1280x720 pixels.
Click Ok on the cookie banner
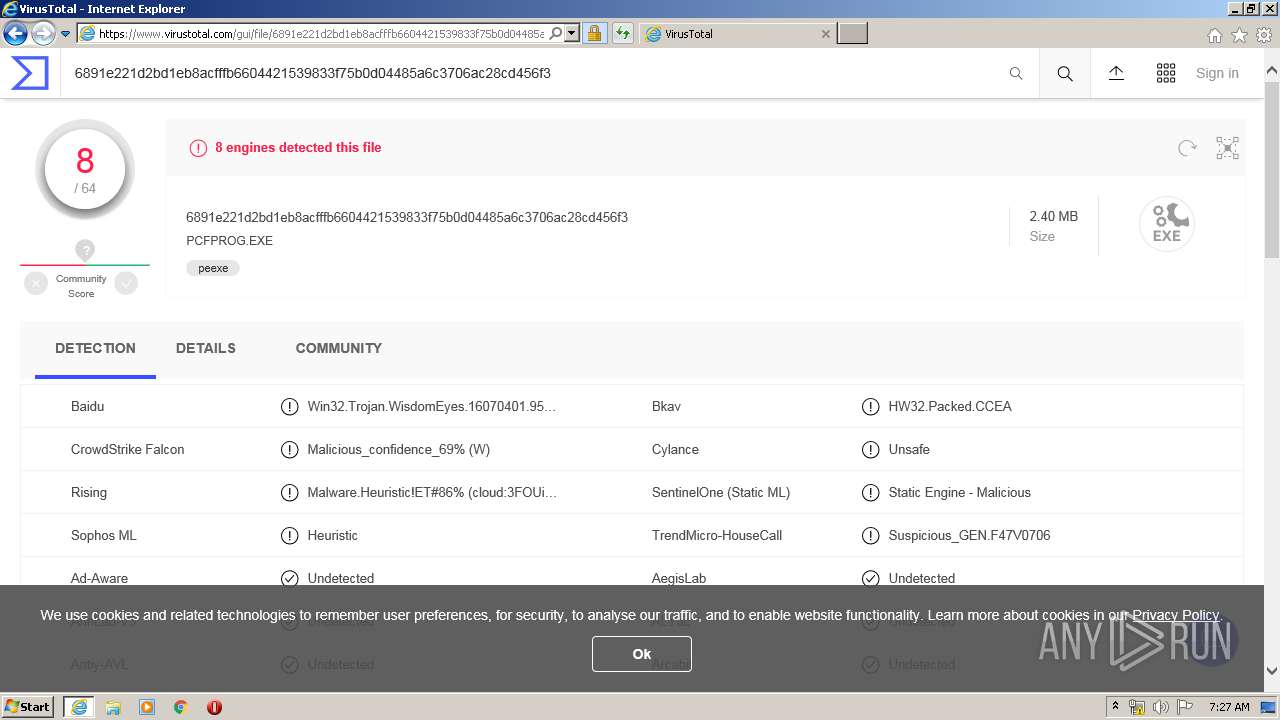(x=642, y=654)
